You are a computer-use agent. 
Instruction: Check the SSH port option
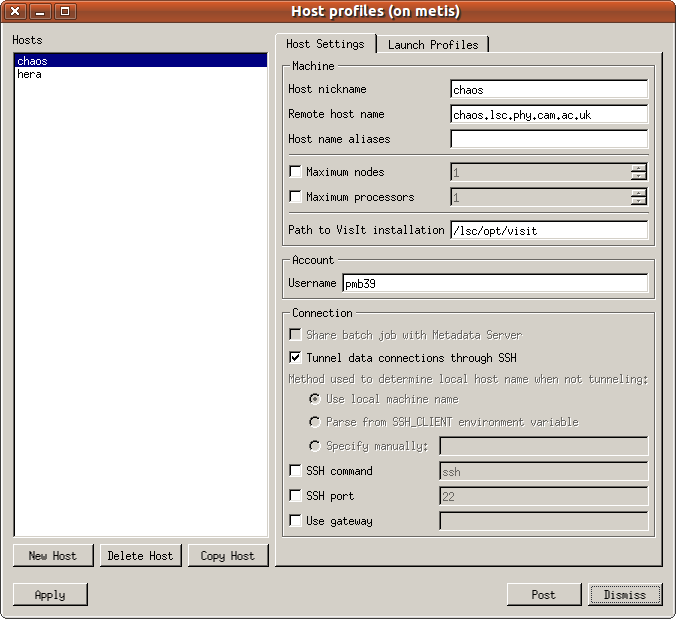click(x=295, y=496)
